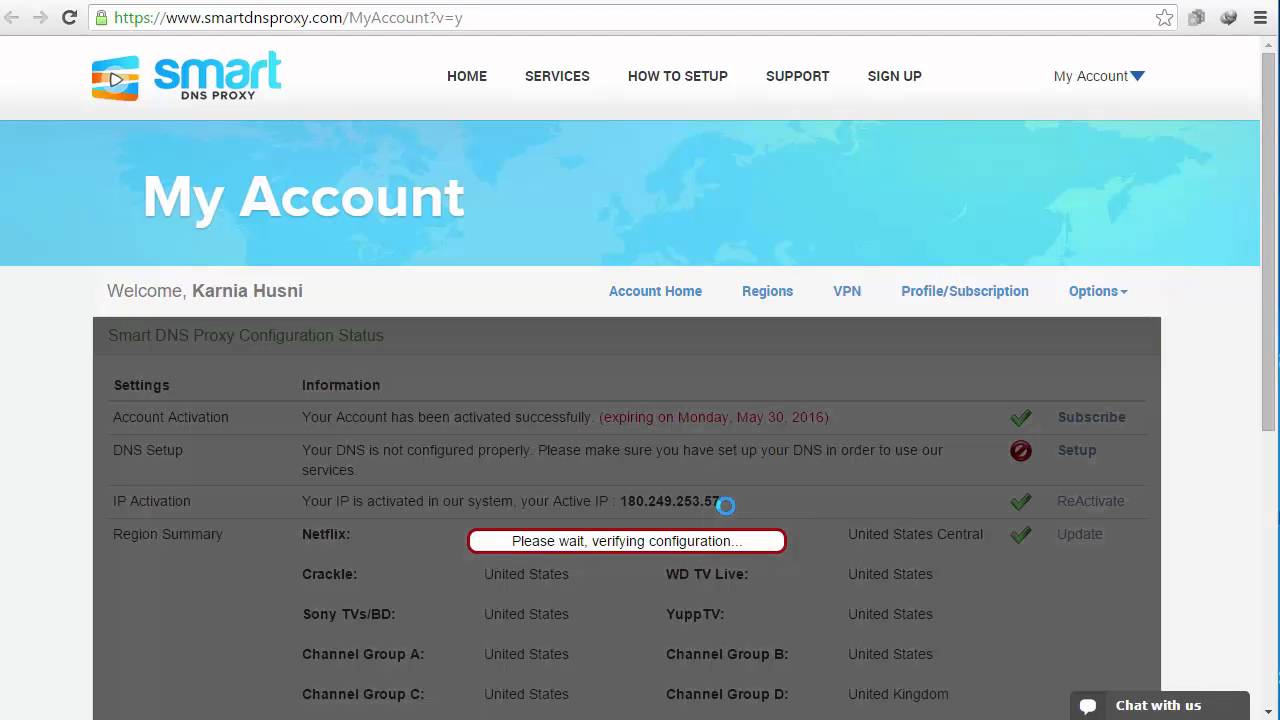The width and height of the screenshot is (1280, 720).
Task: Click the scrollbar down arrow
Action: [1270, 712]
